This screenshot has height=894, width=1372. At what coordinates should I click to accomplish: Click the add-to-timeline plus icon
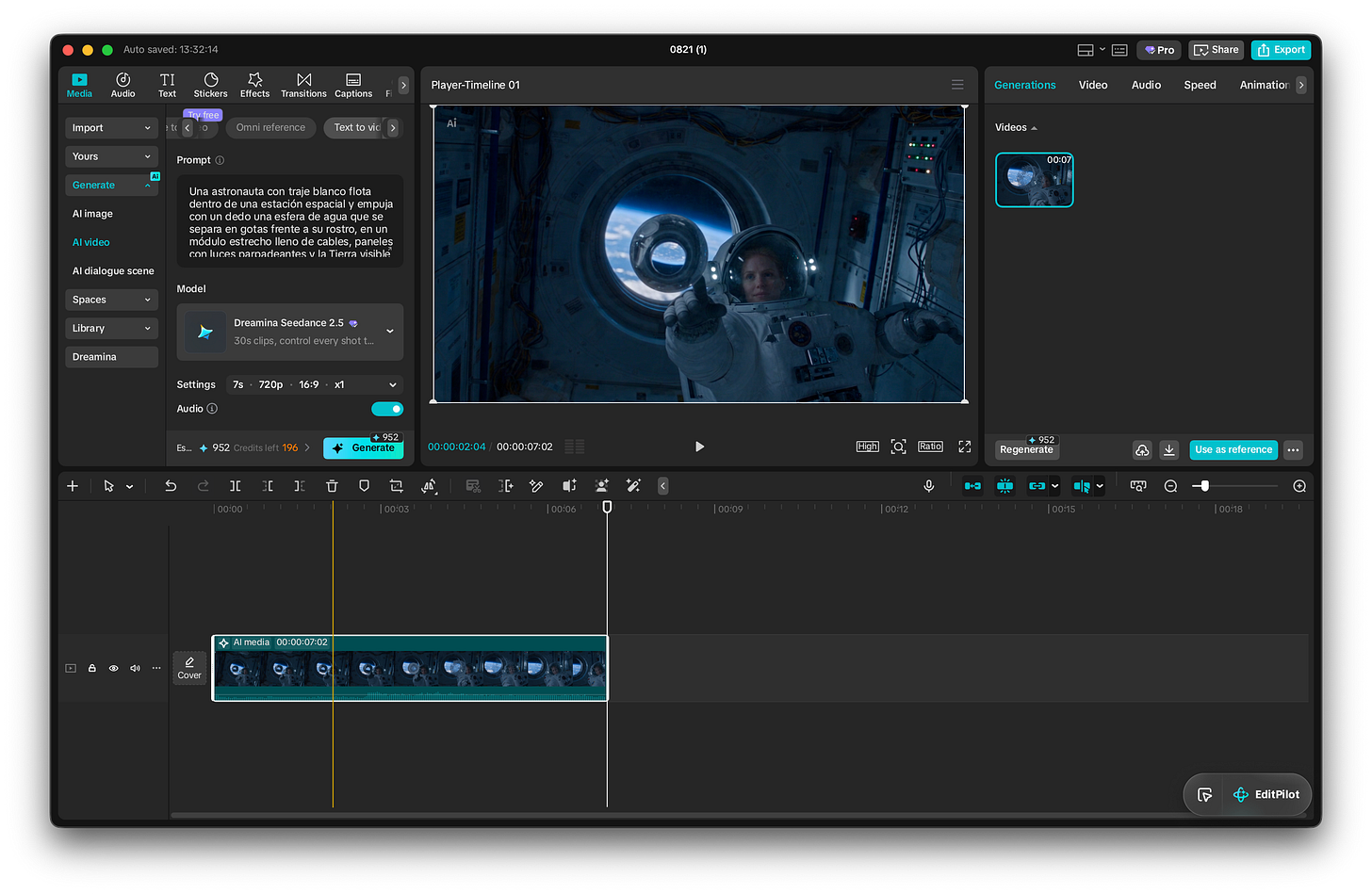coord(73,486)
